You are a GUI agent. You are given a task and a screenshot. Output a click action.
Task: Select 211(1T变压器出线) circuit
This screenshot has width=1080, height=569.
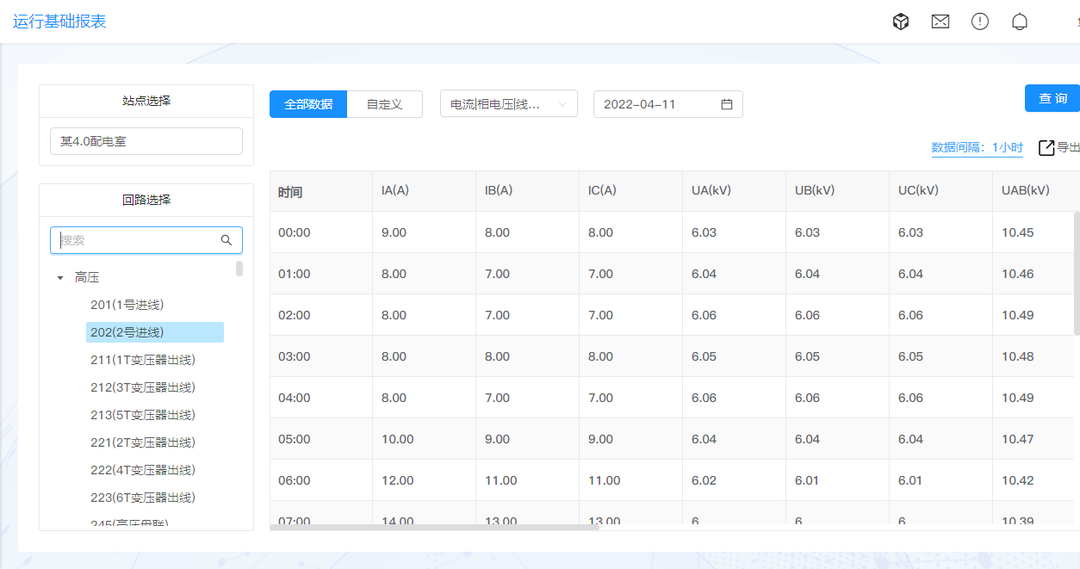(142, 360)
